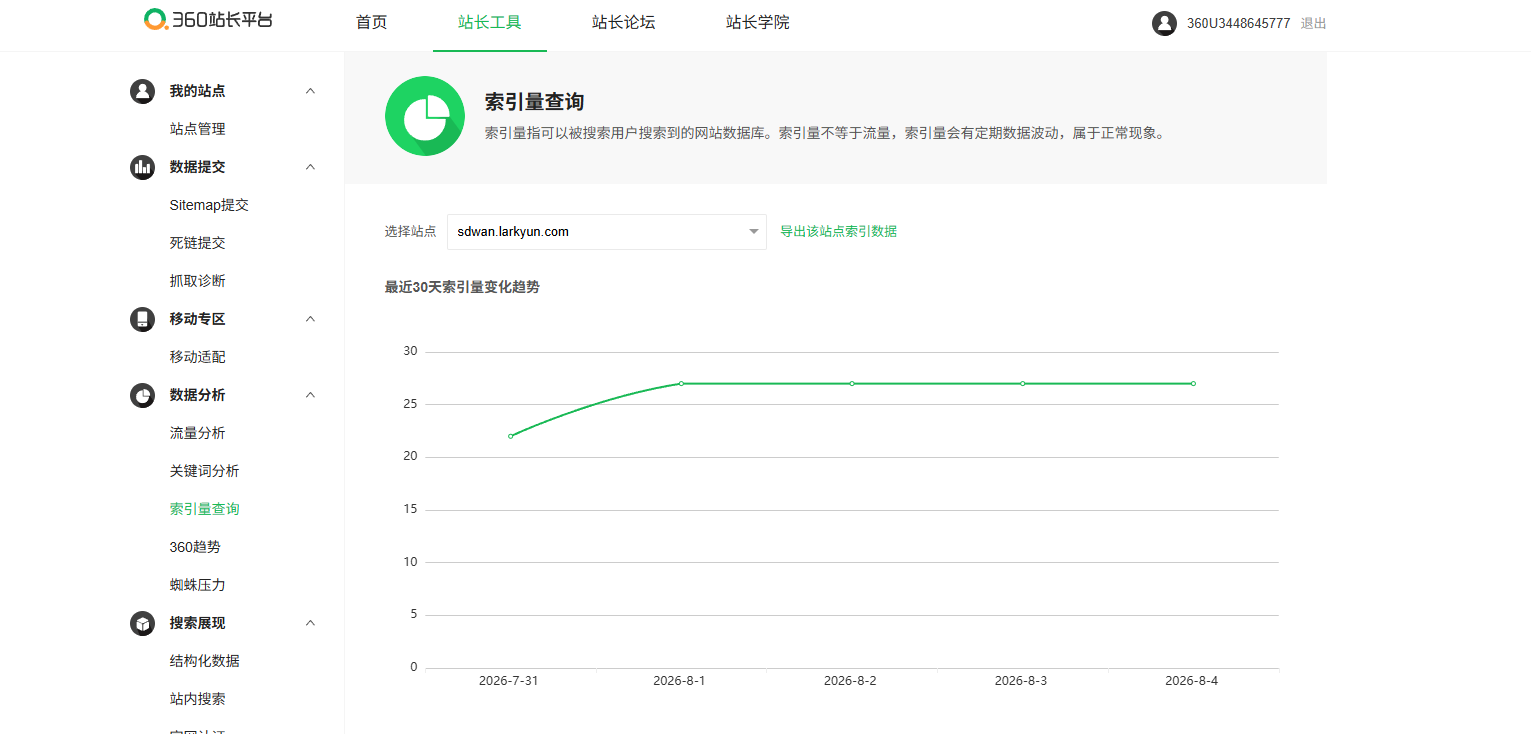Click the 2026-7-31 chart data point

point(510,436)
